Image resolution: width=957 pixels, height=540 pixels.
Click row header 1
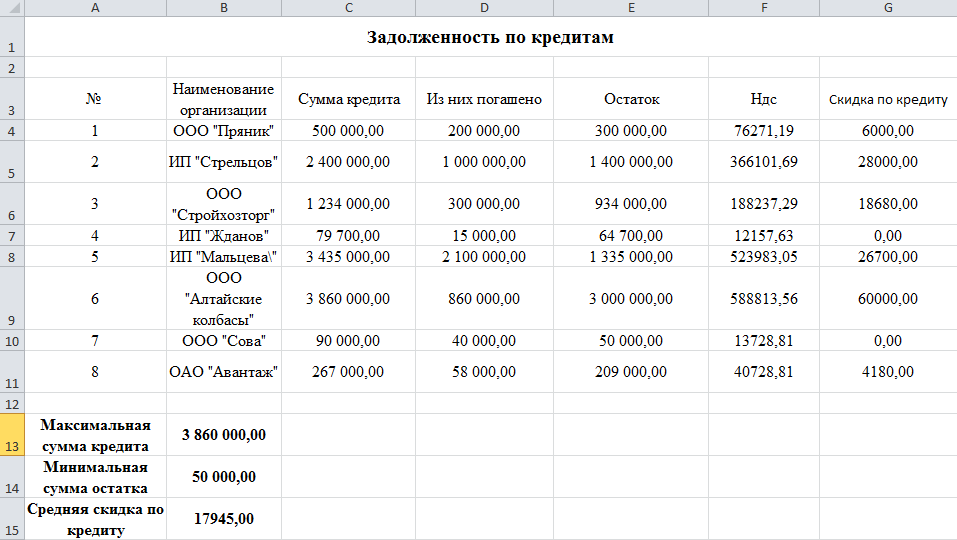click(12, 37)
